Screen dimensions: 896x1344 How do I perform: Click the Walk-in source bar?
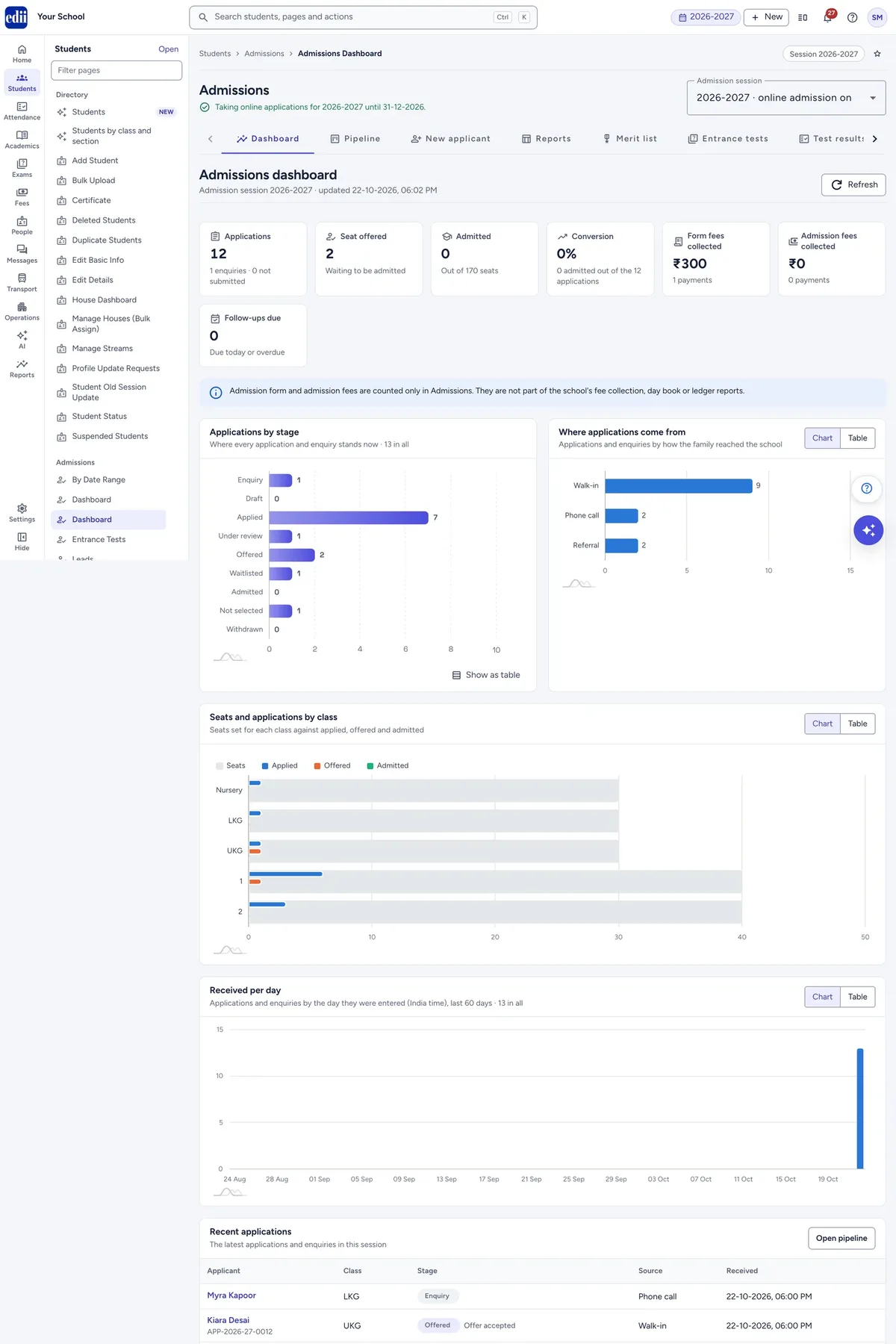[679, 485]
